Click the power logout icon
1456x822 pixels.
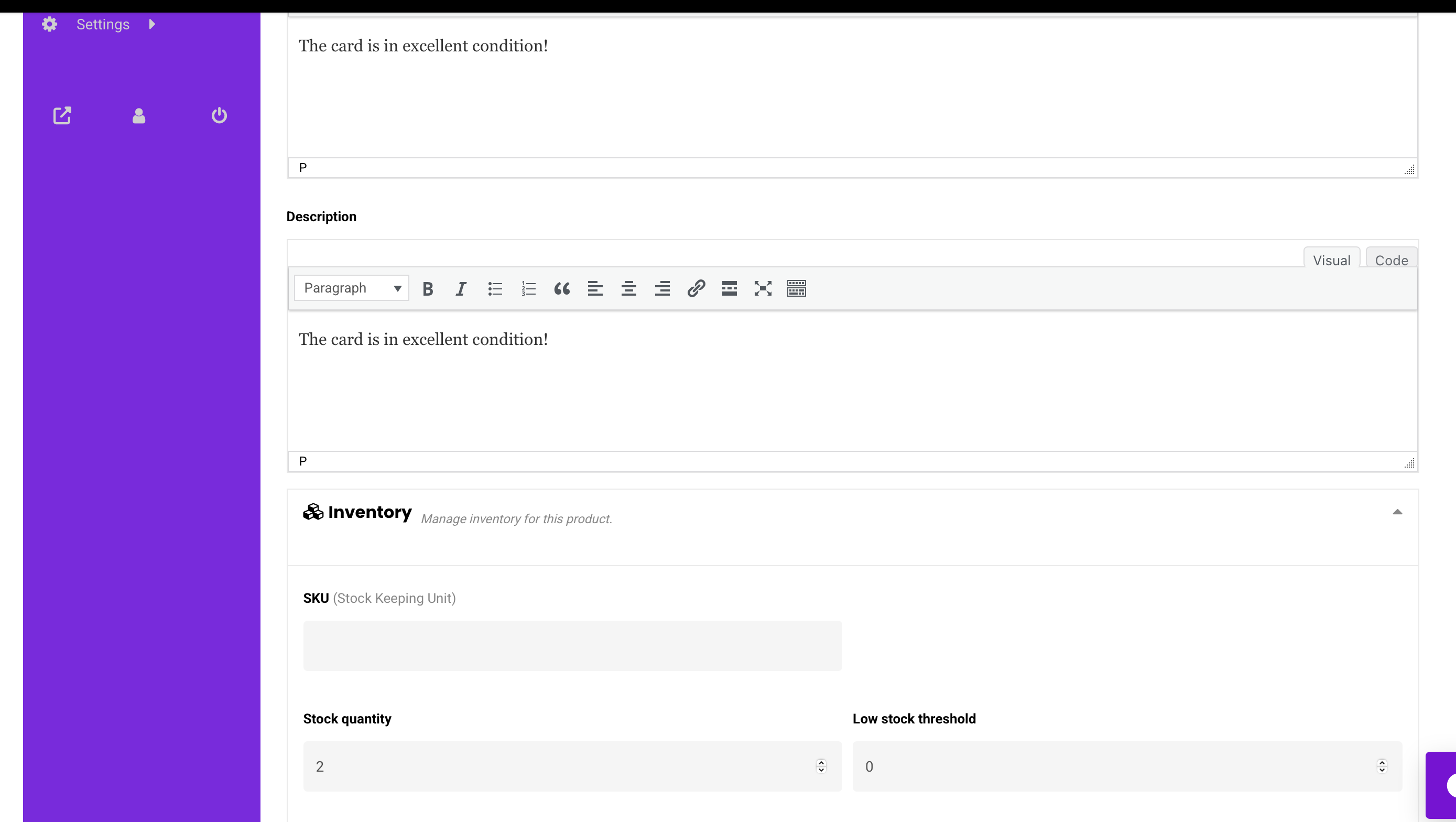[219, 115]
